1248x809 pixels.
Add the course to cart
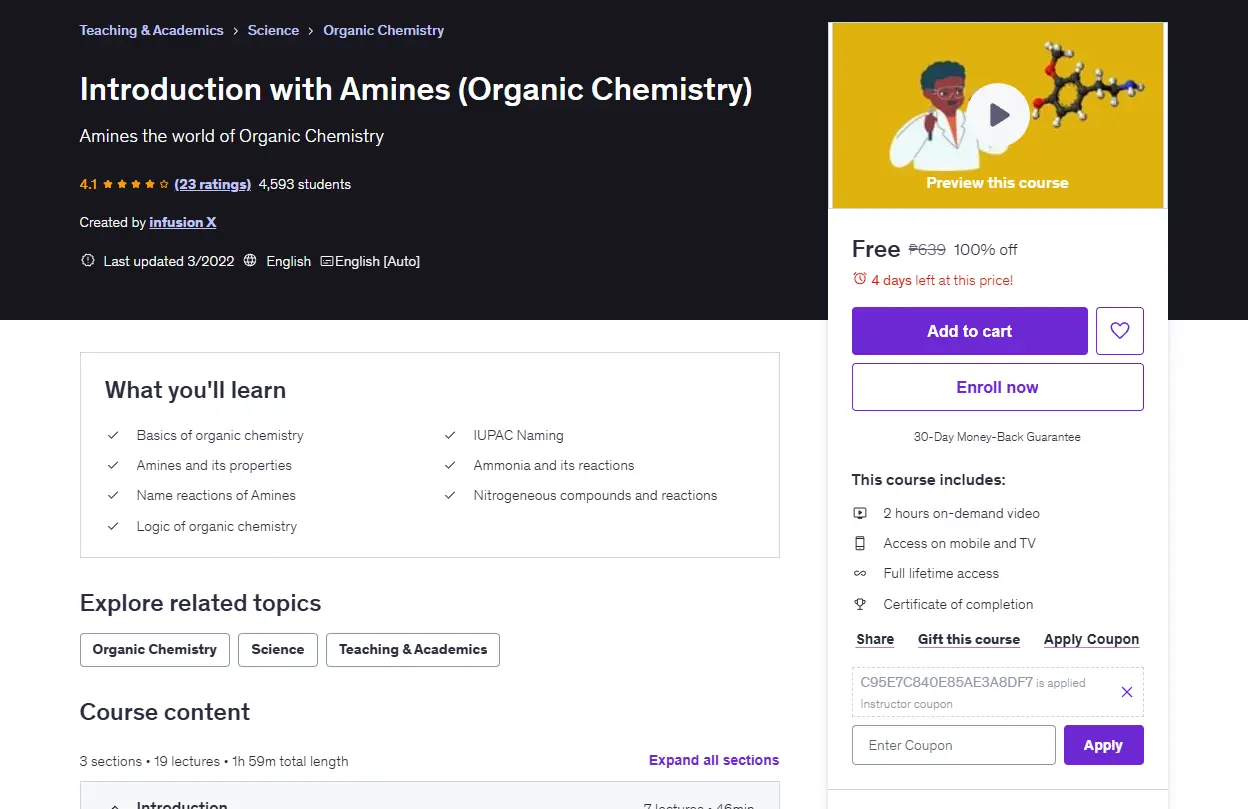pyautogui.click(x=969, y=331)
